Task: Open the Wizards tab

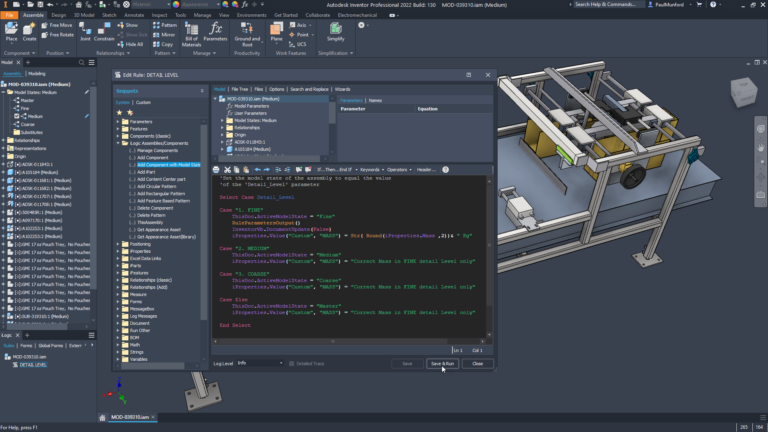Action: (x=342, y=89)
